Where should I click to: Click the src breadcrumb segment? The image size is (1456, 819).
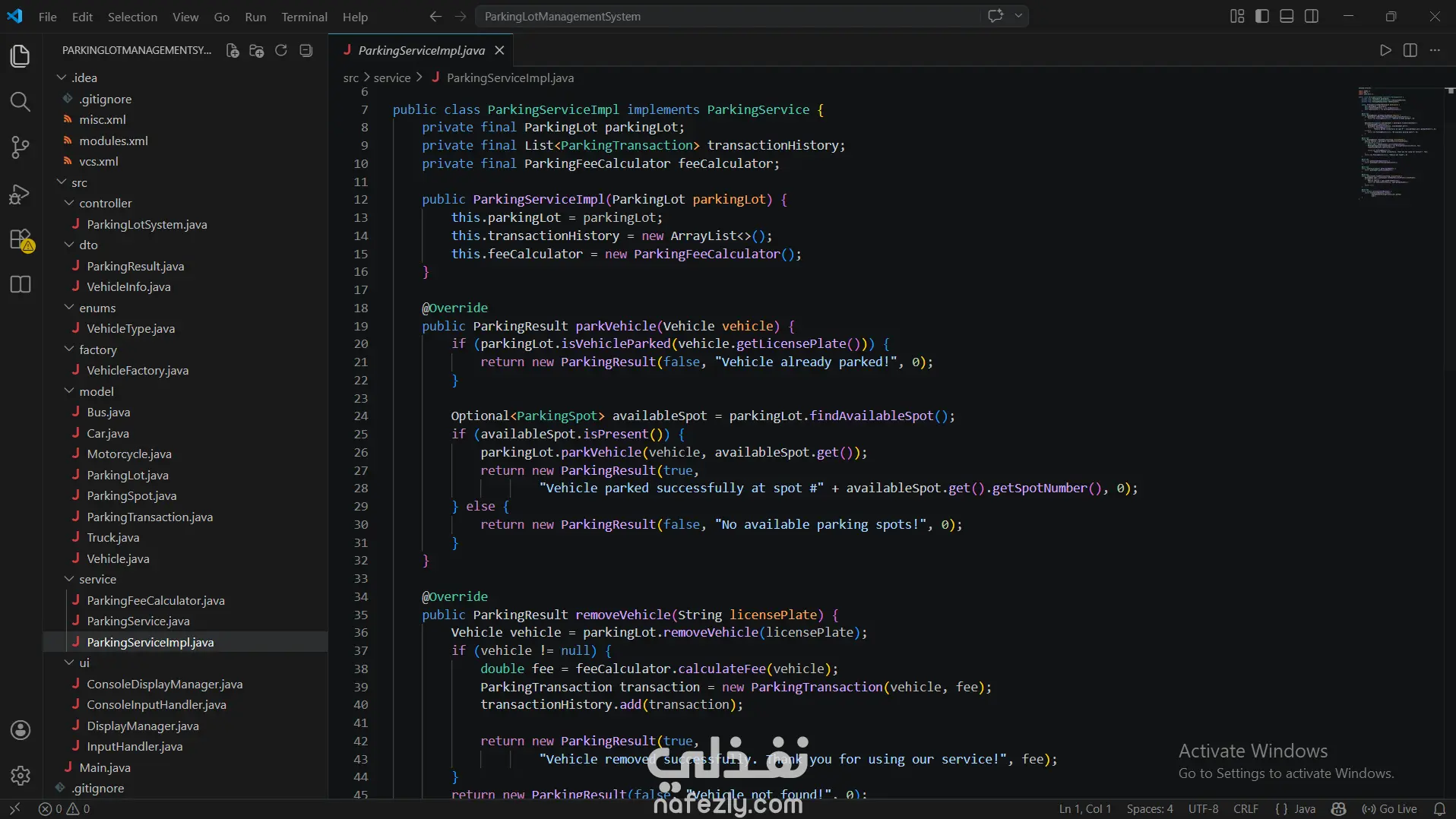350,77
